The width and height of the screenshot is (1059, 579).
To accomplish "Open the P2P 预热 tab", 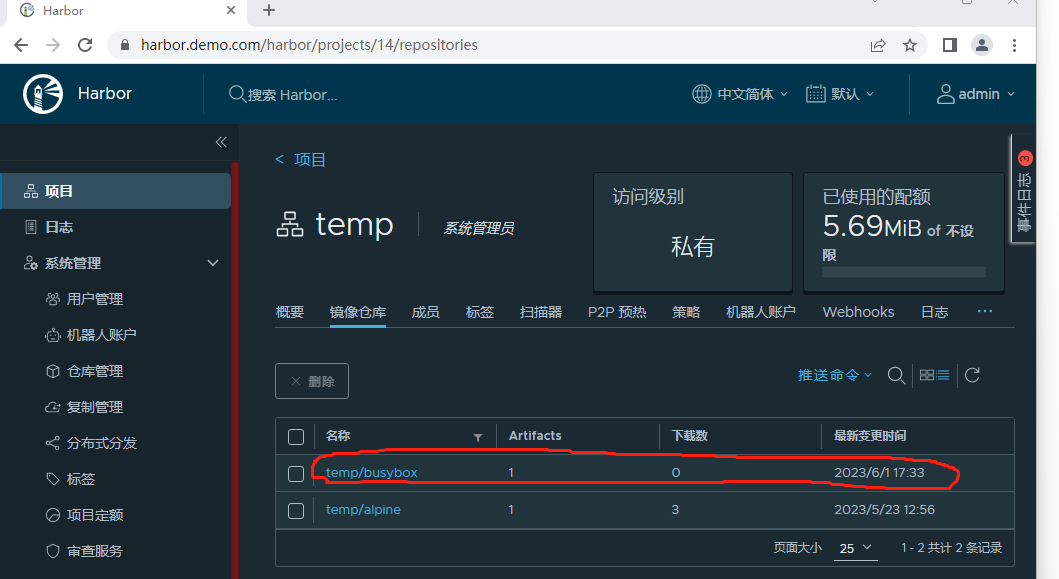I will coord(617,312).
